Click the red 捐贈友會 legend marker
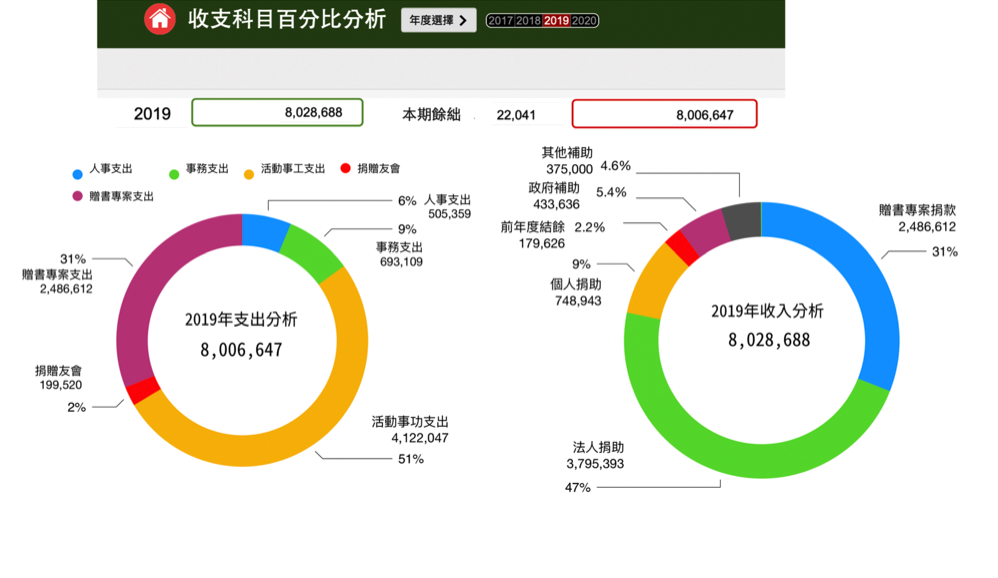Image resolution: width=998 pixels, height=578 pixels. [346, 170]
